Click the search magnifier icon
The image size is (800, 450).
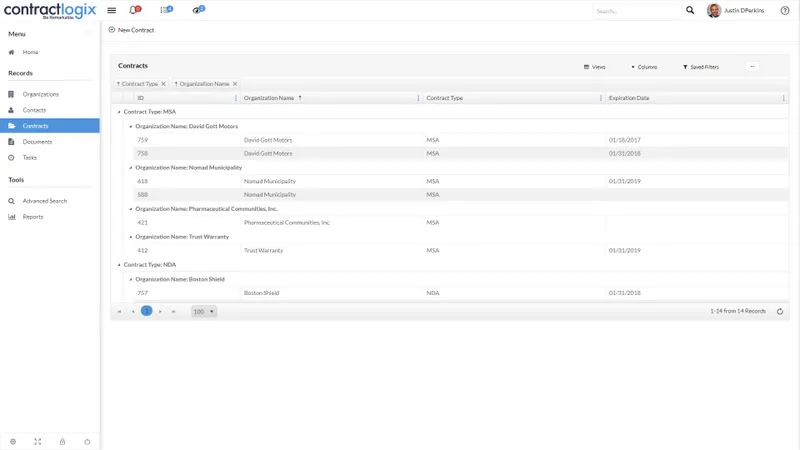point(690,10)
